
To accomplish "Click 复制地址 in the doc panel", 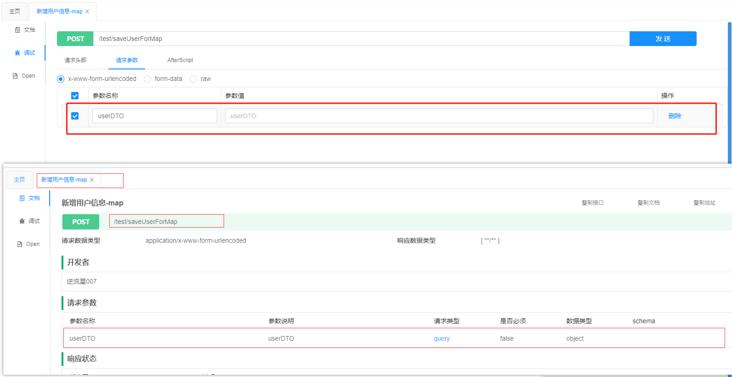I will pos(704,203).
